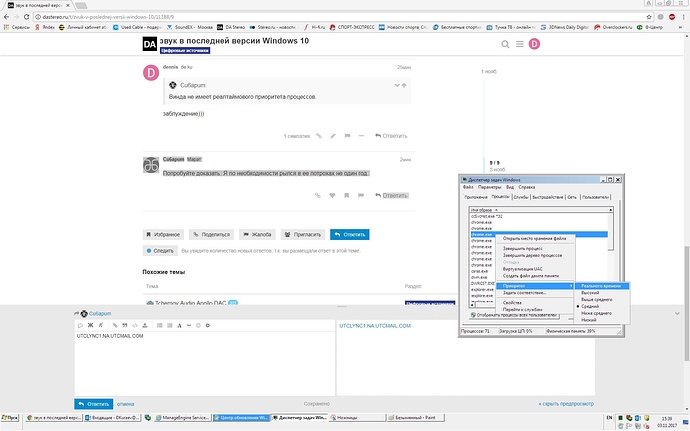Viewport: 690px width, 431px height.
Task: Select Высокий priority
Action: (590, 293)
